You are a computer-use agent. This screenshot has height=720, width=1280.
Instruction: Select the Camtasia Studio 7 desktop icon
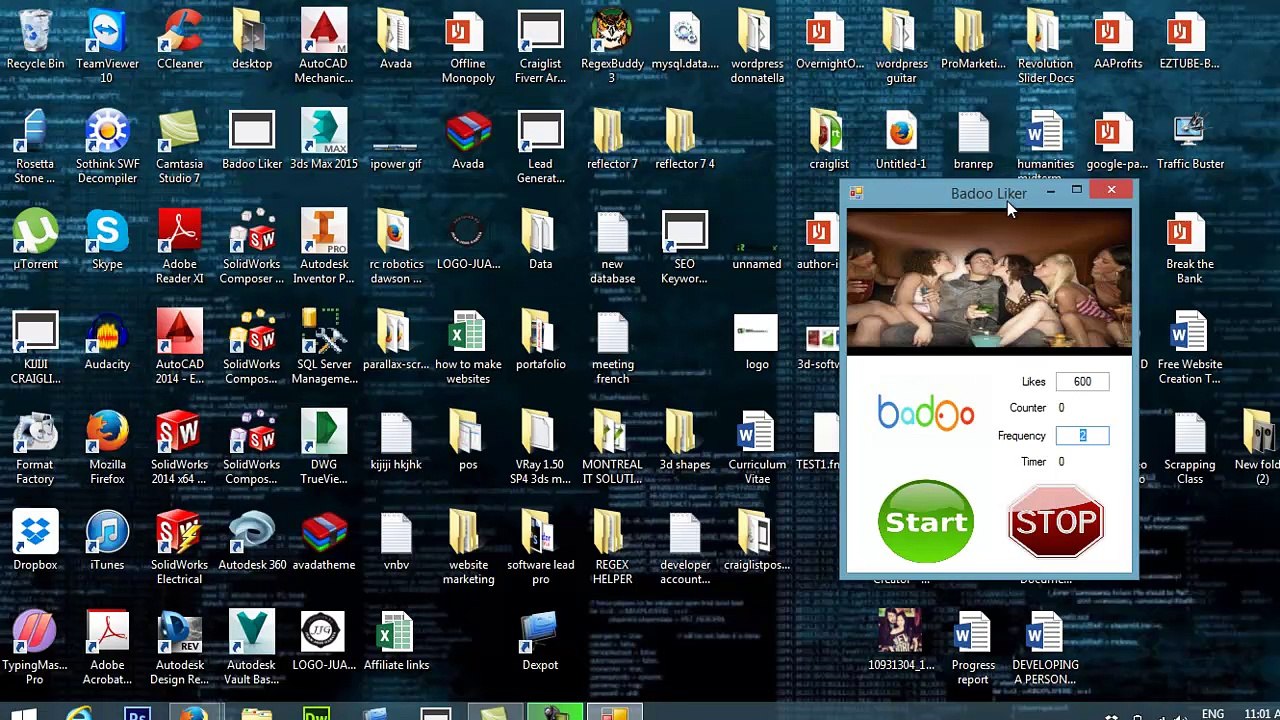179,146
